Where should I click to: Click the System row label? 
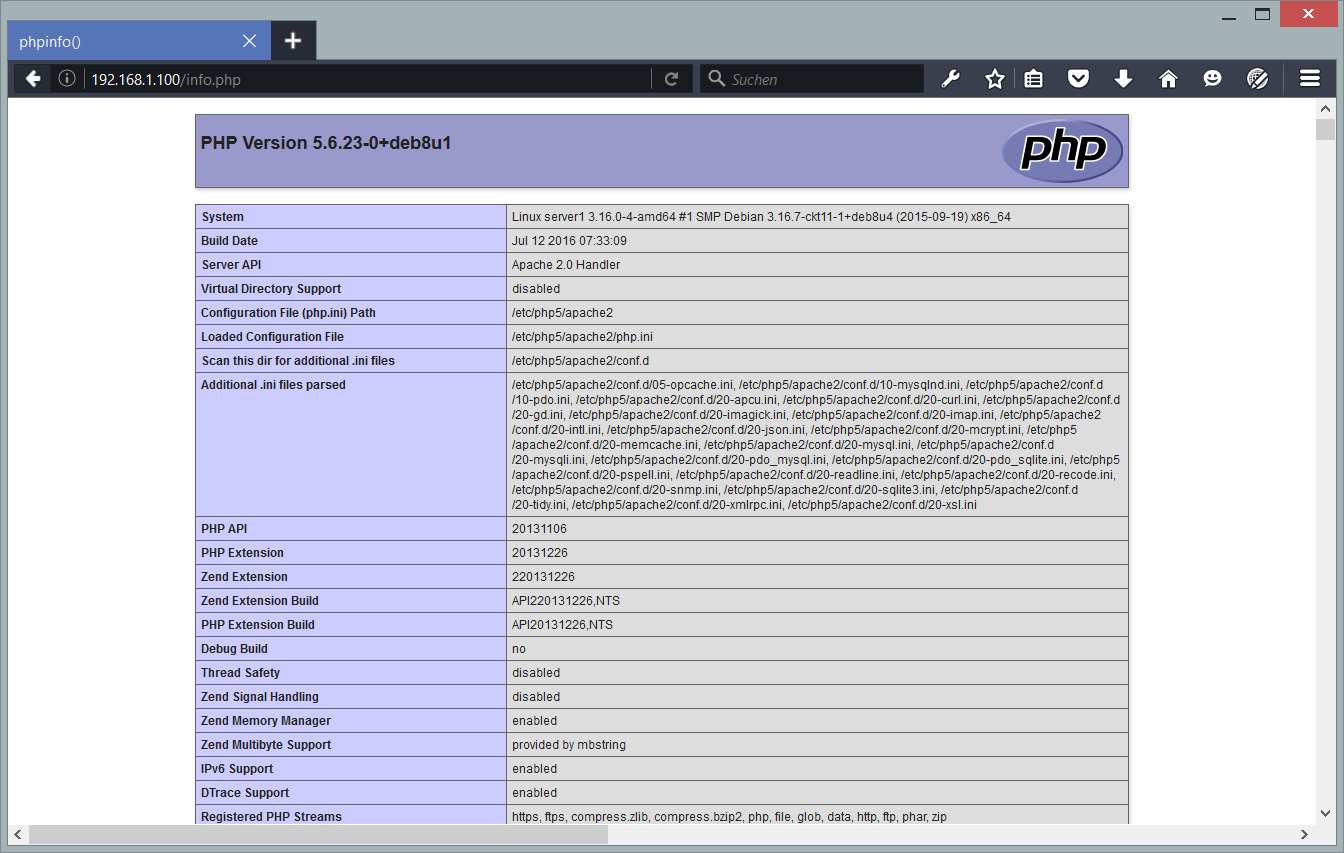click(222, 217)
